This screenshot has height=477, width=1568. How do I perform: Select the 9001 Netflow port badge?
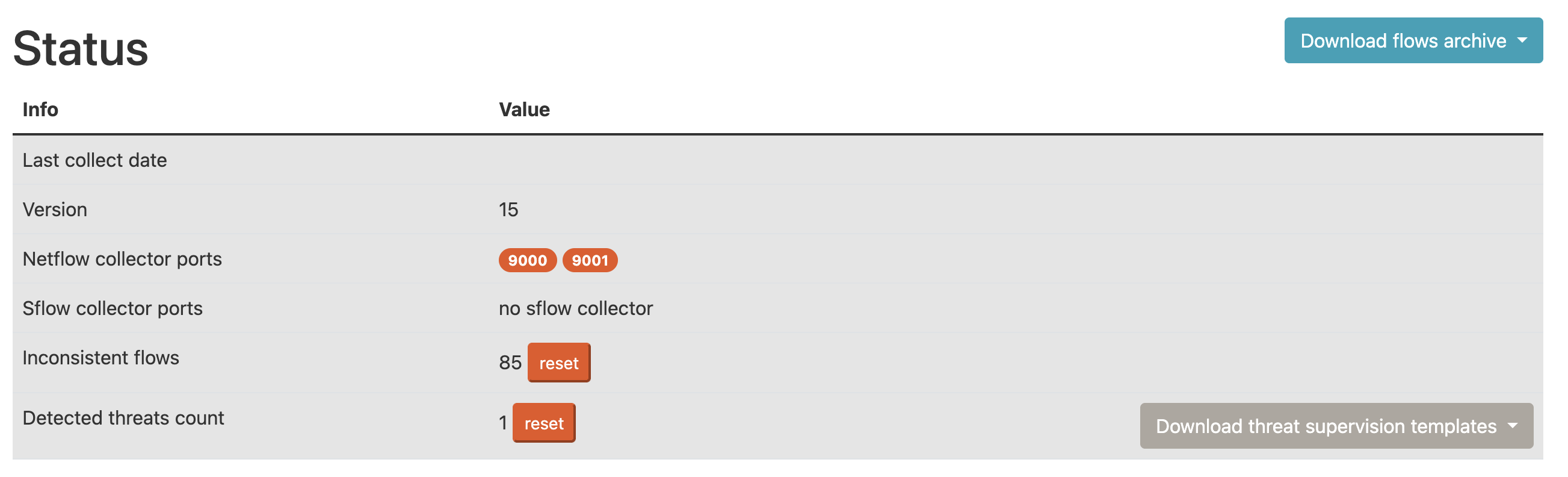589,261
